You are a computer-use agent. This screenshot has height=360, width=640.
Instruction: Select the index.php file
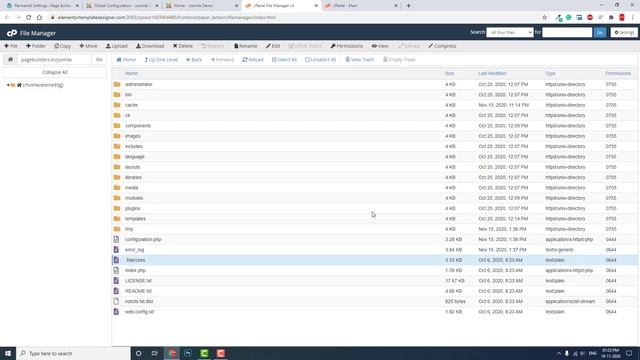coord(375,270)
